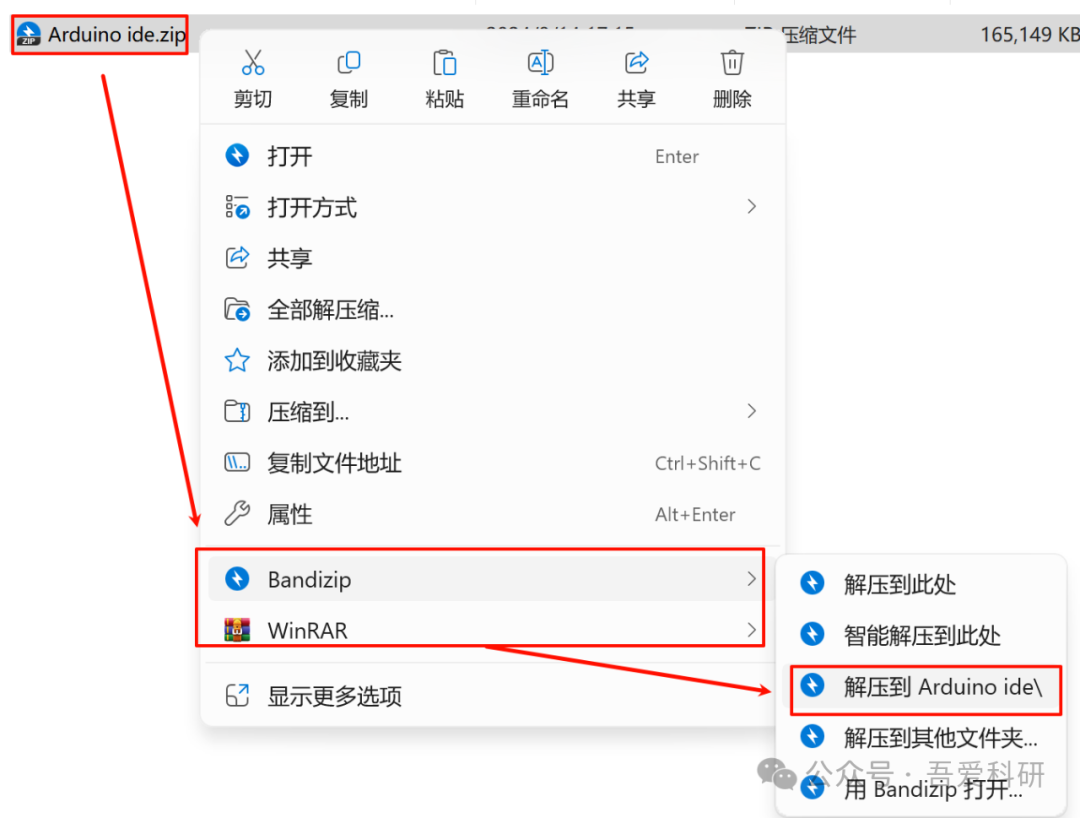Select the Arduino ide.zip file

pyautogui.click(x=101, y=34)
